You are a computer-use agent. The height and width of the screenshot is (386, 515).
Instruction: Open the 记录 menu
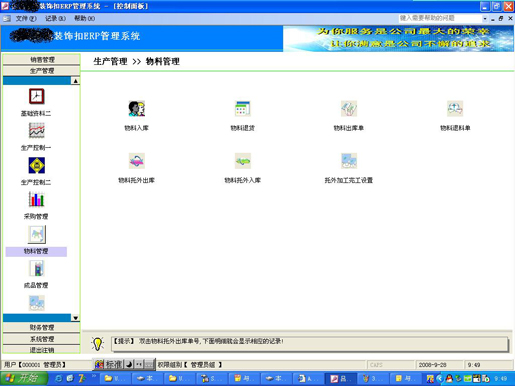tap(55, 18)
